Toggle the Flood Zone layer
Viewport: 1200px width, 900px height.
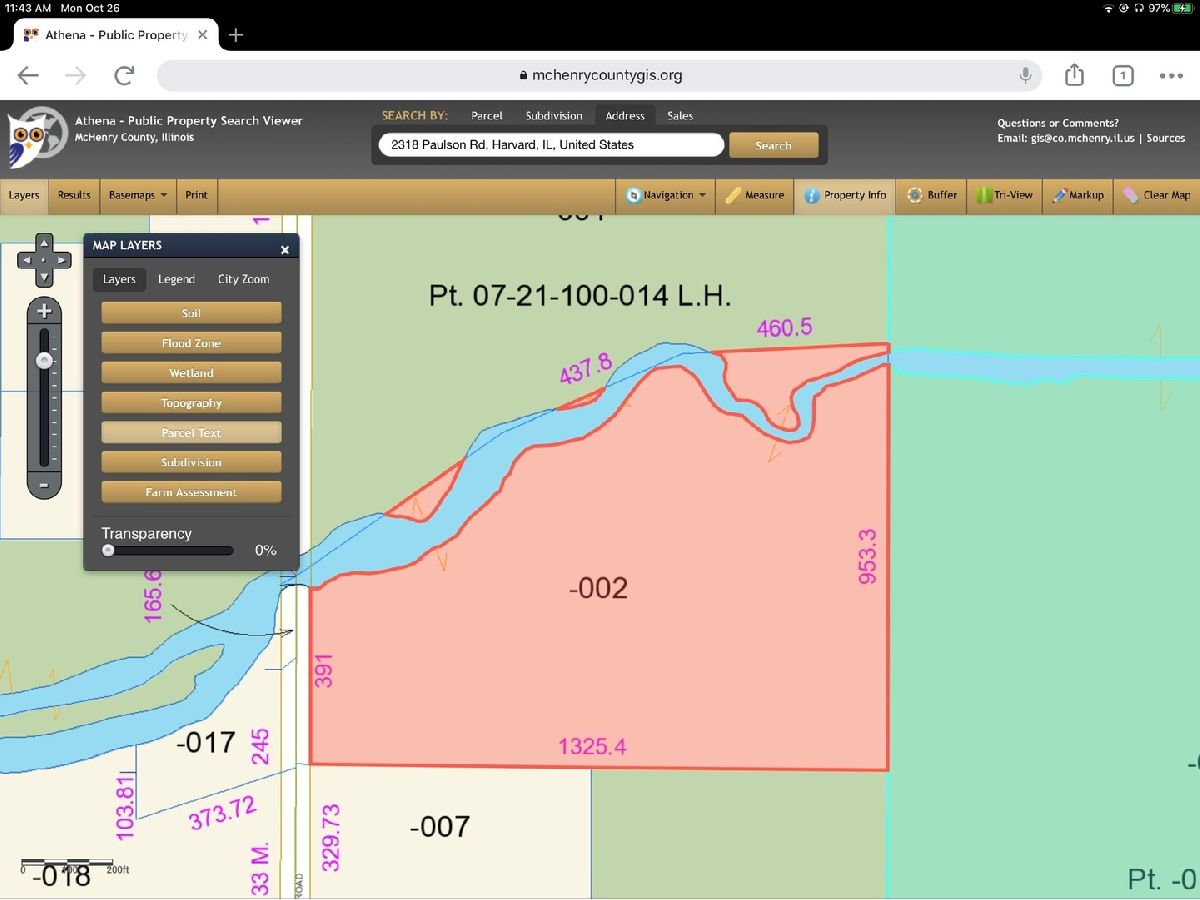point(191,343)
